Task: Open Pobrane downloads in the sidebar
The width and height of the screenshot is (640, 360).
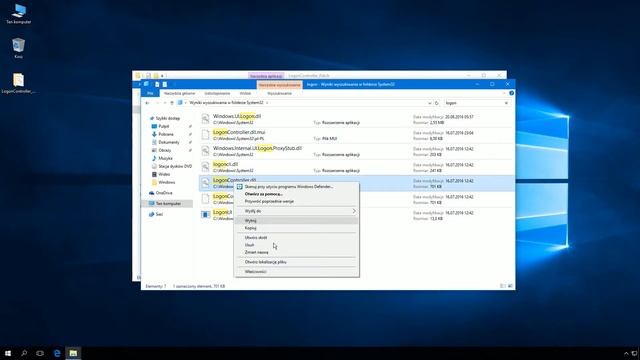Action: tap(166, 134)
